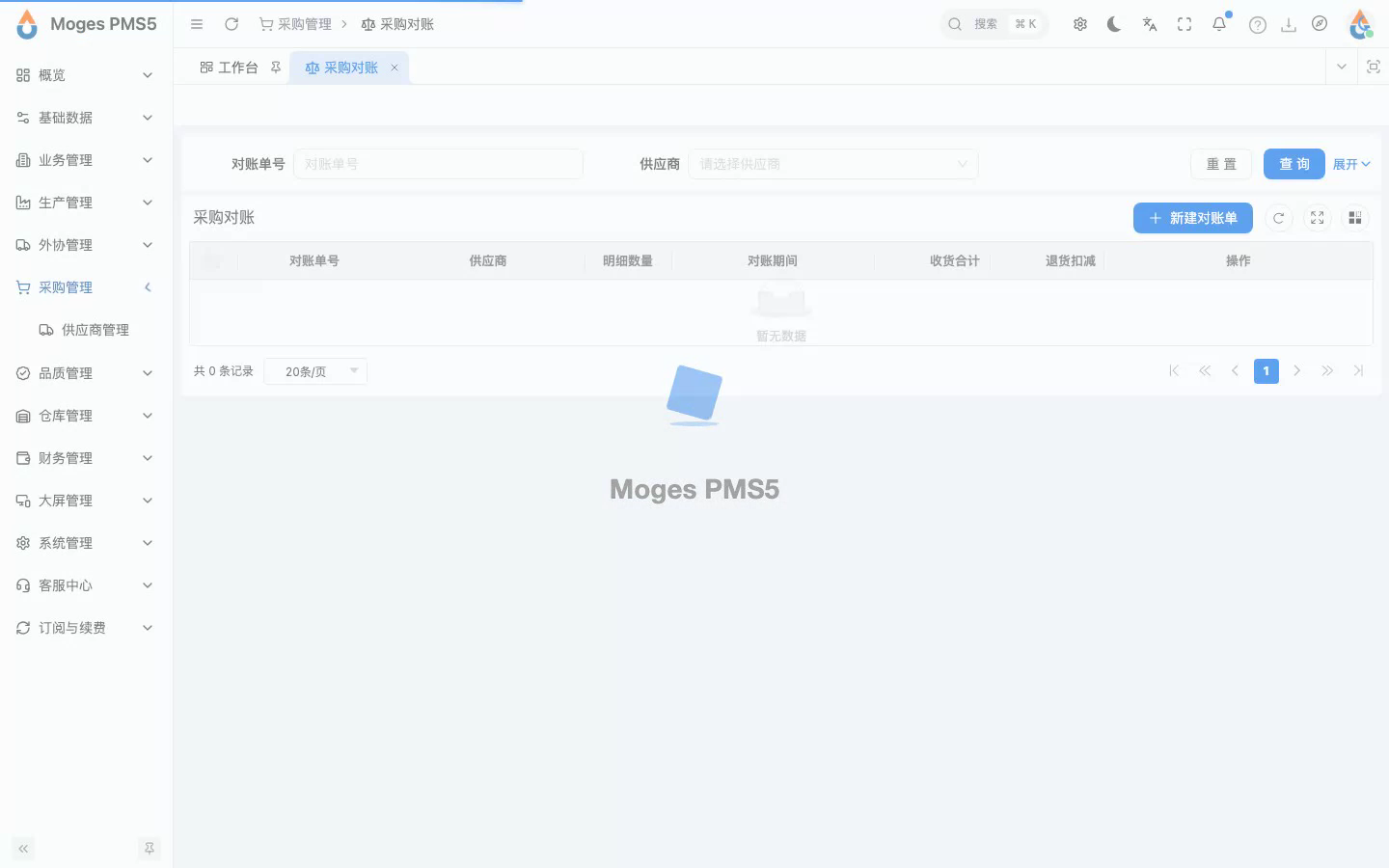Open the 财务管理 sidebar menu
The height and width of the screenshot is (868, 1389).
coord(87,458)
